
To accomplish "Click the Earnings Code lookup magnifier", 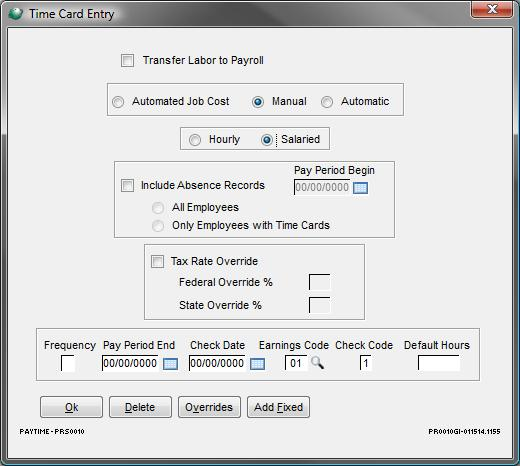I will coord(317,363).
